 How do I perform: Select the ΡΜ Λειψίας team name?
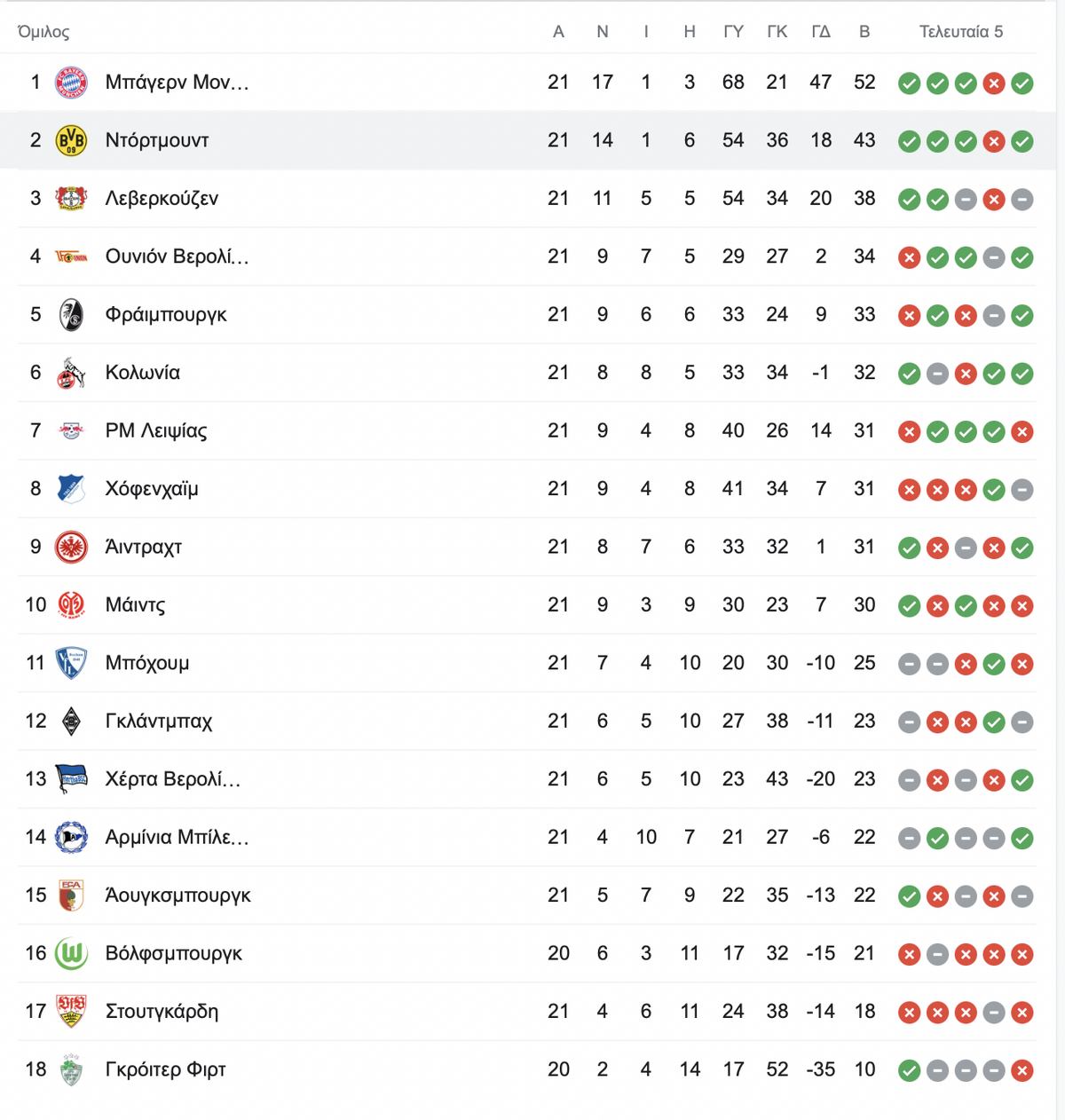[x=156, y=430]
